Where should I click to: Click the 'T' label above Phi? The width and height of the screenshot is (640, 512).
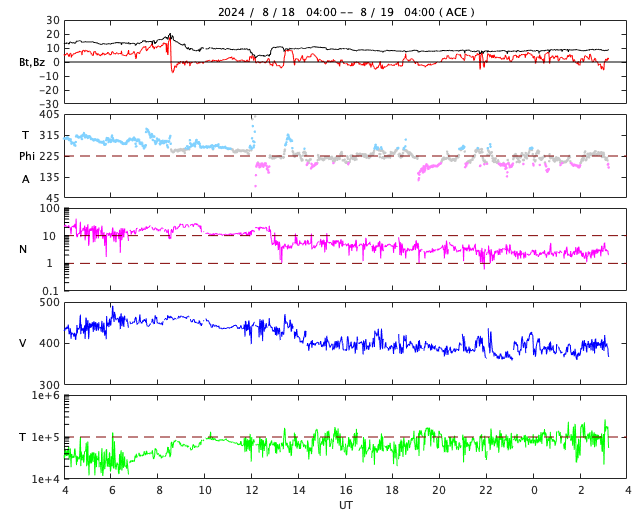[x=25, y=135]
